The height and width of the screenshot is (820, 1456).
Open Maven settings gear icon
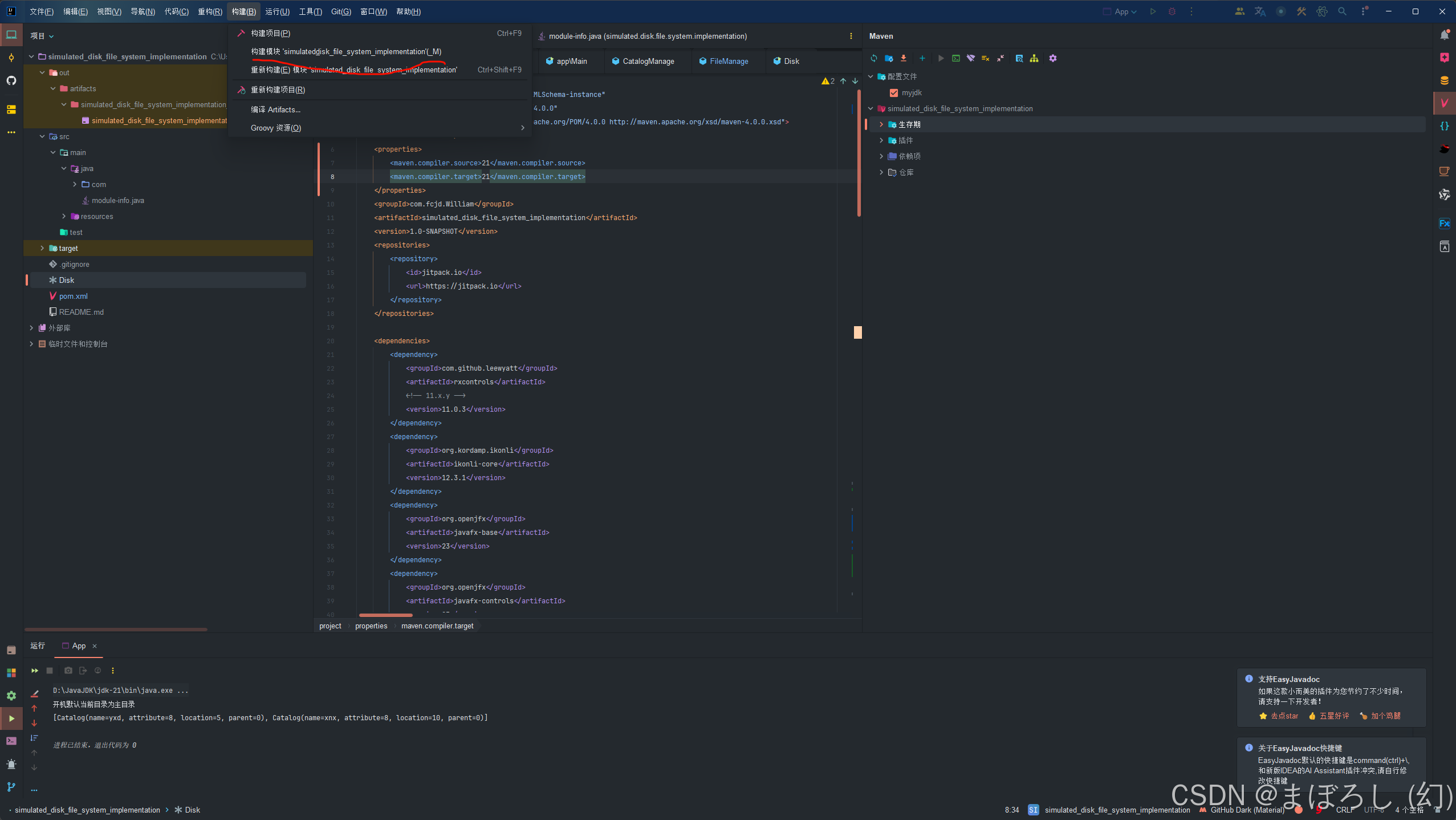pyautogui.click(x=1053, y=58)
